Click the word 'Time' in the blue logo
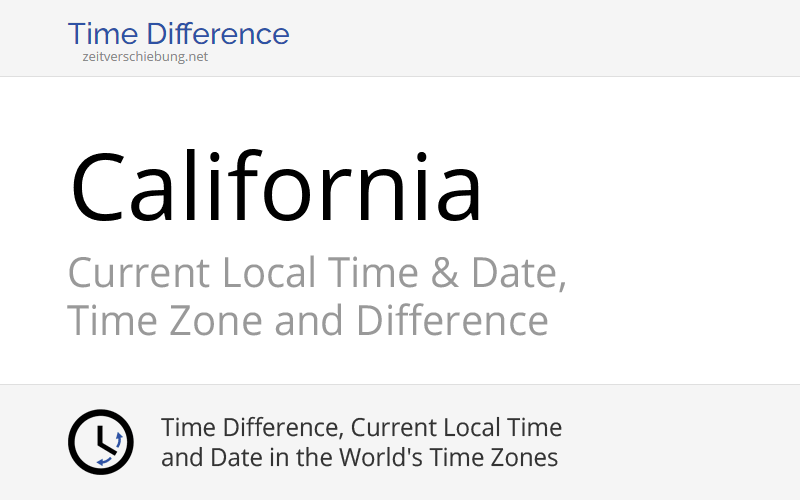The height and width of the screenshot is (500, 800). point(100,34)
